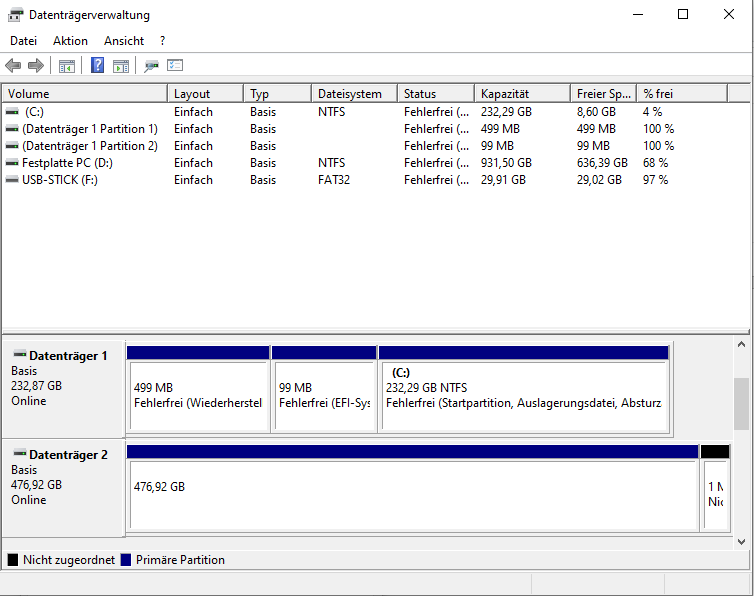Screen dimensions: 754x596
Task: Click the 8,60 GB free space cell
Action: click(596, 112)
